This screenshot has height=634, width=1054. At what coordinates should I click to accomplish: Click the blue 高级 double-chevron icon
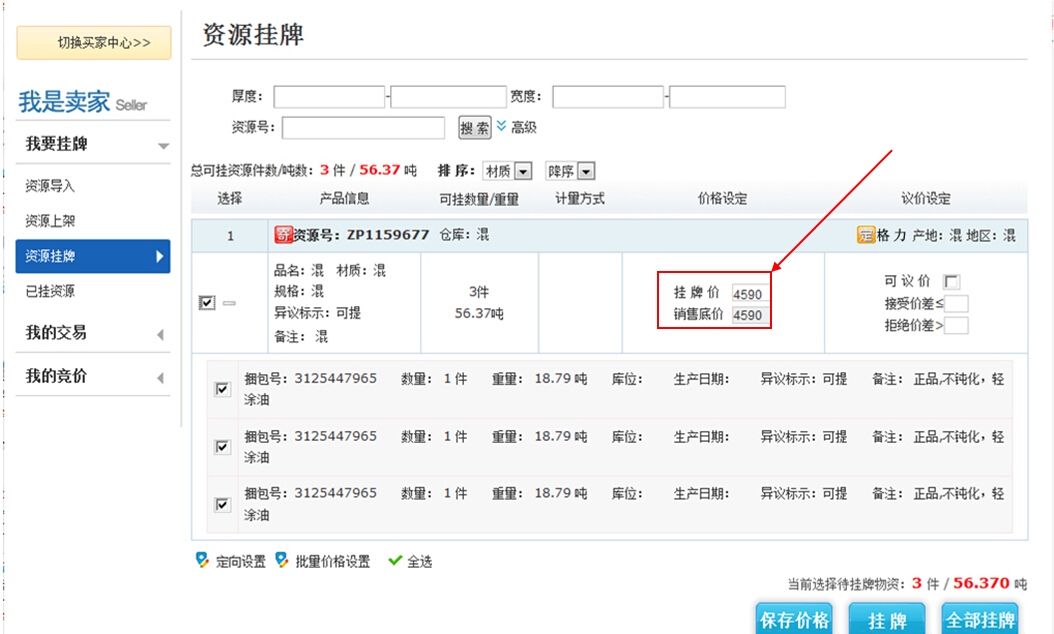click(x=502, y=127)
